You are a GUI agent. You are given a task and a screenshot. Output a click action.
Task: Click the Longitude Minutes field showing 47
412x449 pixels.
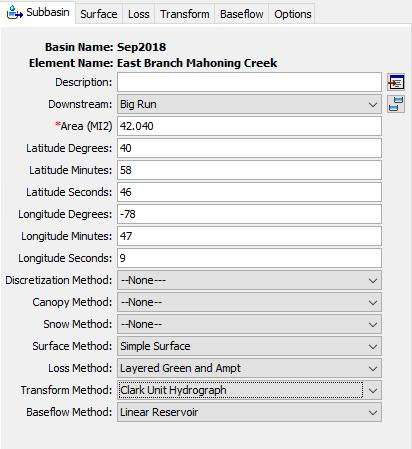249,236
